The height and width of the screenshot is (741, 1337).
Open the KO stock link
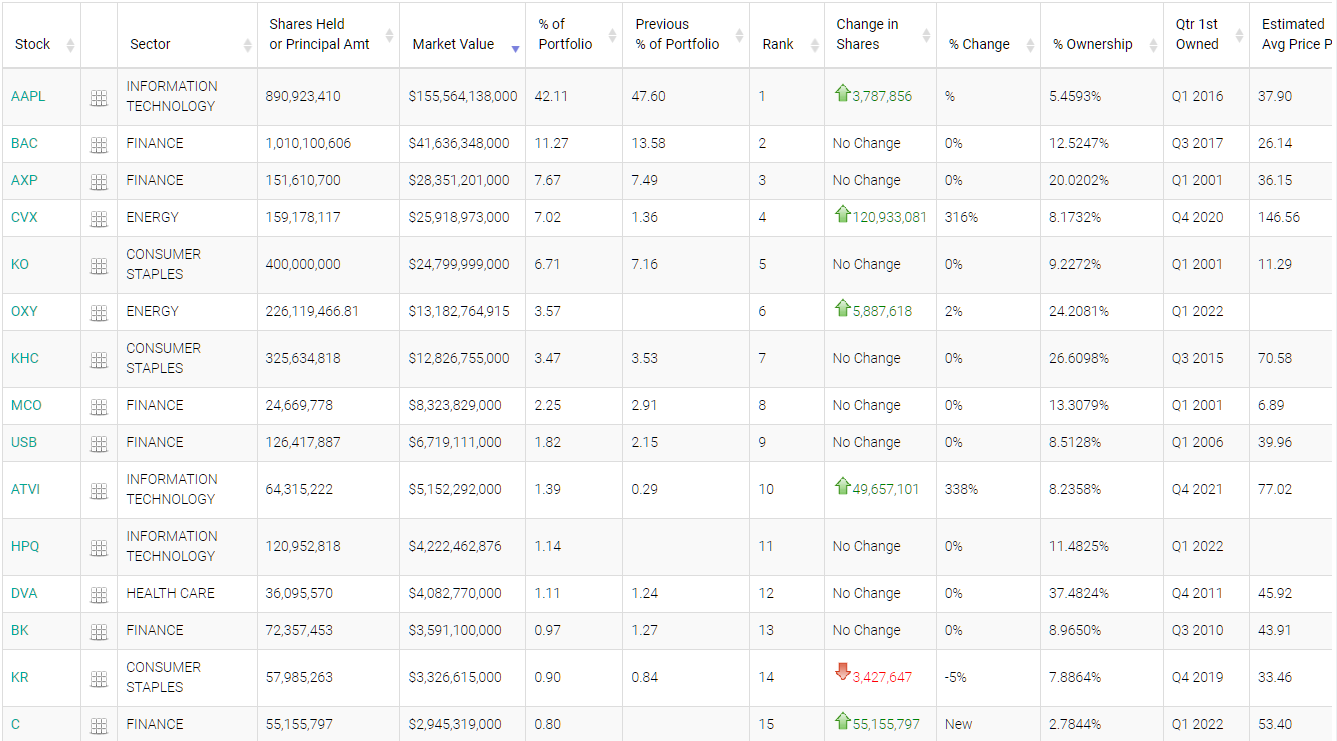[x=20, y=264]
